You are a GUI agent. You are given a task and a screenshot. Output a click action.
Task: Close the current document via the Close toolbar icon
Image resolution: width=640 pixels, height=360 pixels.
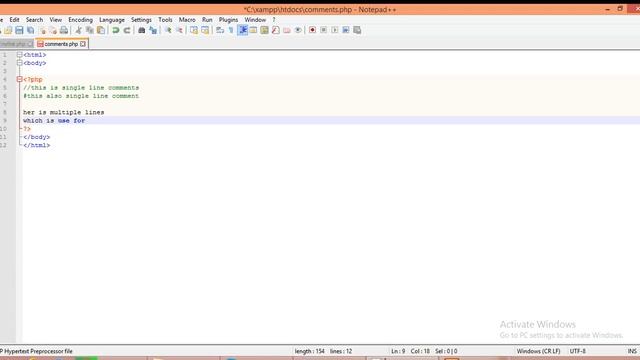pos(42,30)
